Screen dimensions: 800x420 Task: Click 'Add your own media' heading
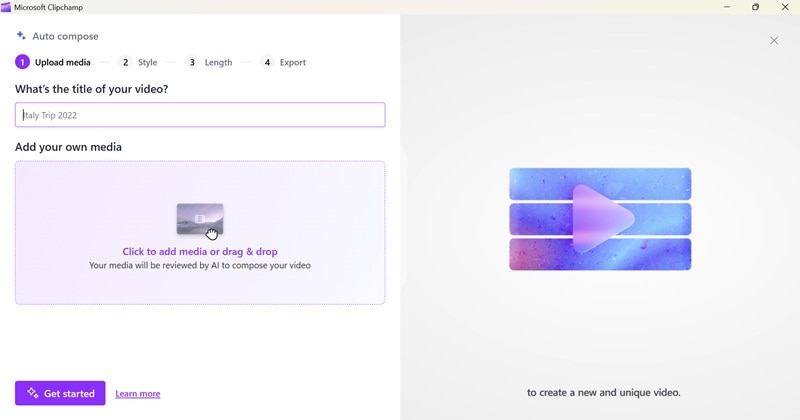[68, 147]
